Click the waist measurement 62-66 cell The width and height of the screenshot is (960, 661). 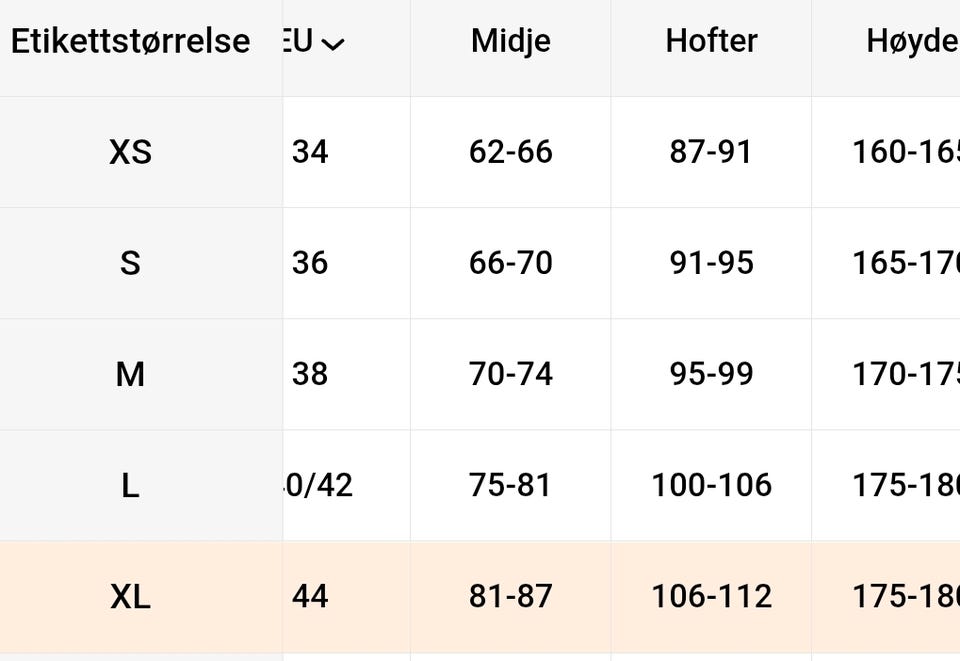[x=510, y=152]
